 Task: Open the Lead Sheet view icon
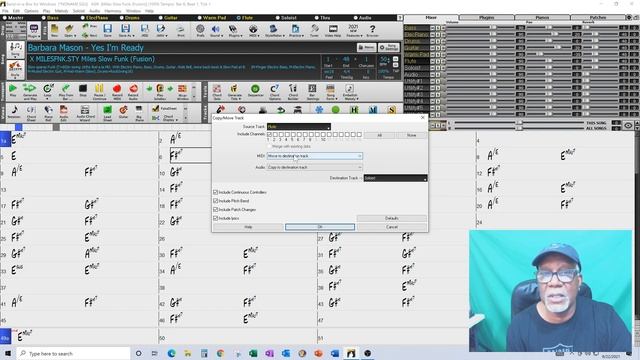[107, 112]
